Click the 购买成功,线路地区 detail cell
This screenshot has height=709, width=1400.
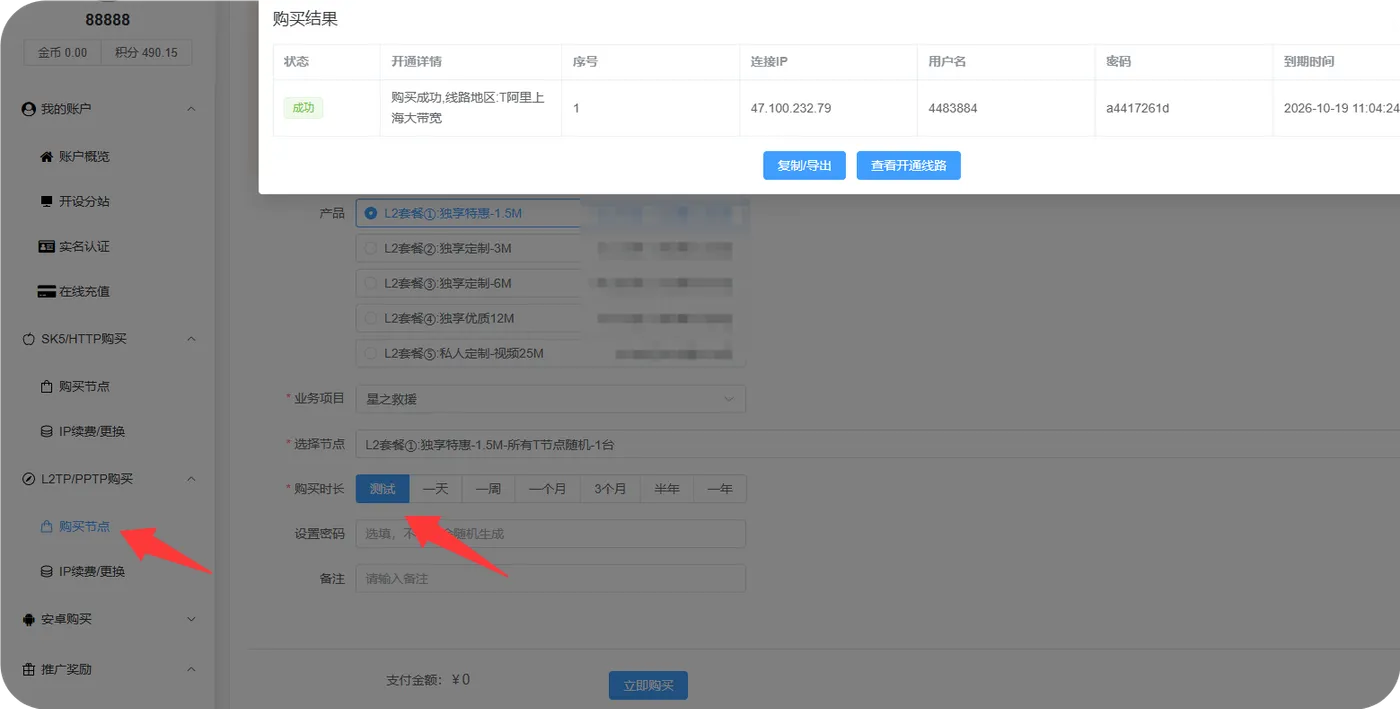coord(468,108)
